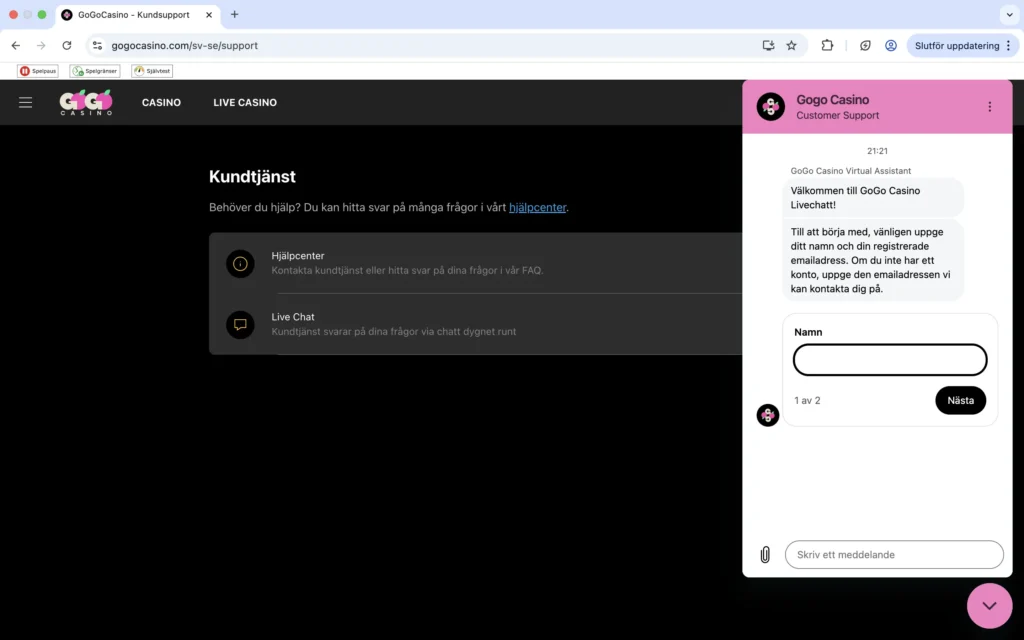The width and height of the screenshot is (1024, 640).
Task: Open the Spelpaus bookmark
Action: (36, 70)
